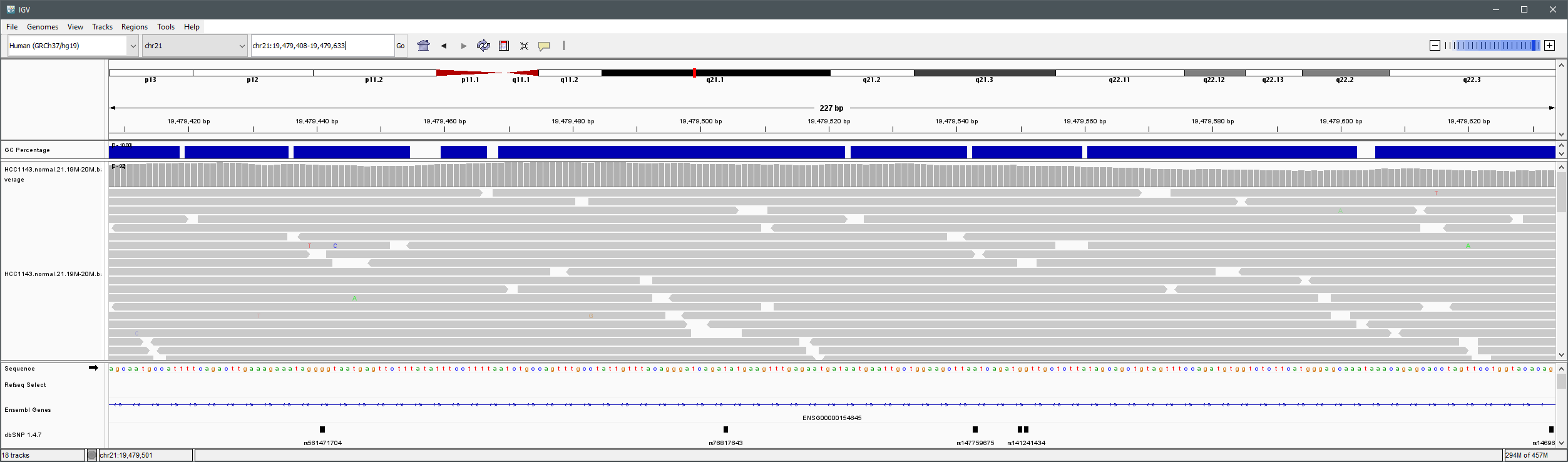Screen dimensions: 1568x462
Task: Click the rs76817643 dbSNP variant marker
Action: click(725, 429)
